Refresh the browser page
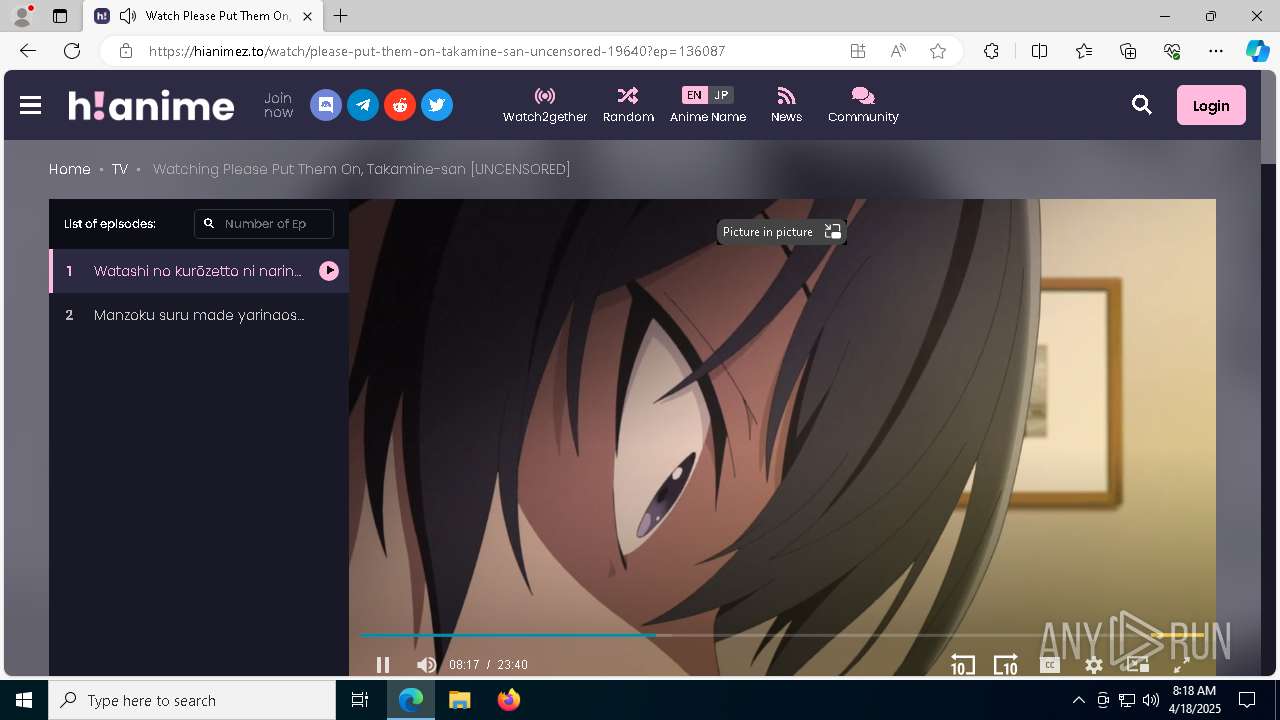This screenshot has width=1280, height=720. coord(72,51)
